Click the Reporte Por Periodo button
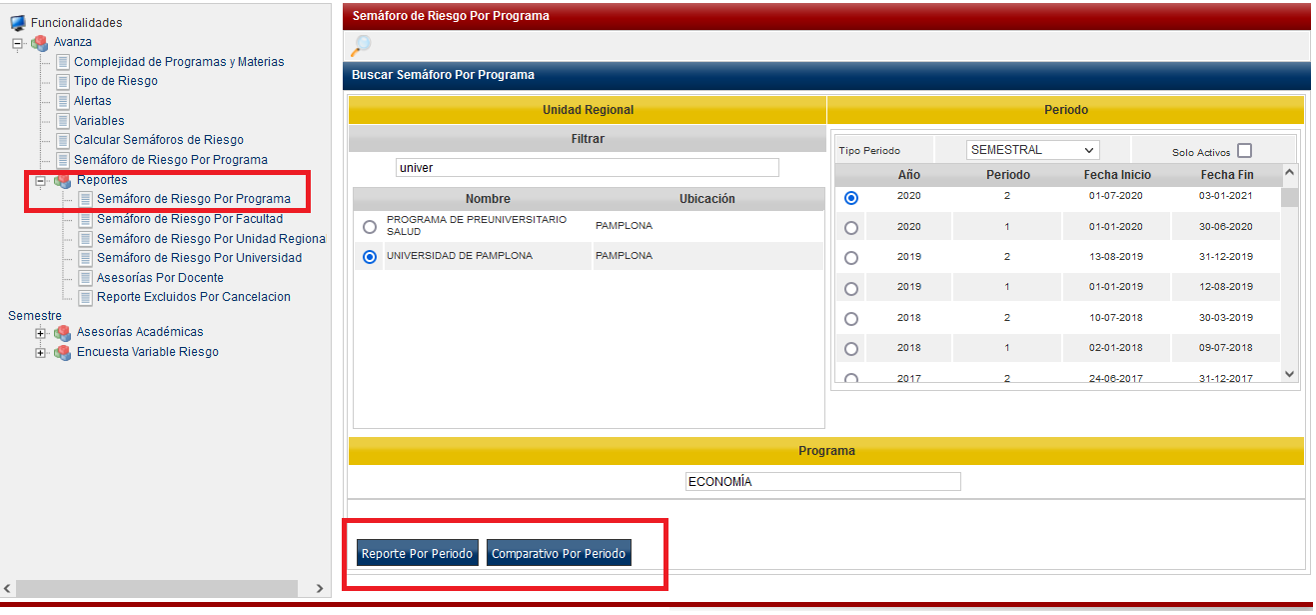The image size is (1316, 615). 417,553
